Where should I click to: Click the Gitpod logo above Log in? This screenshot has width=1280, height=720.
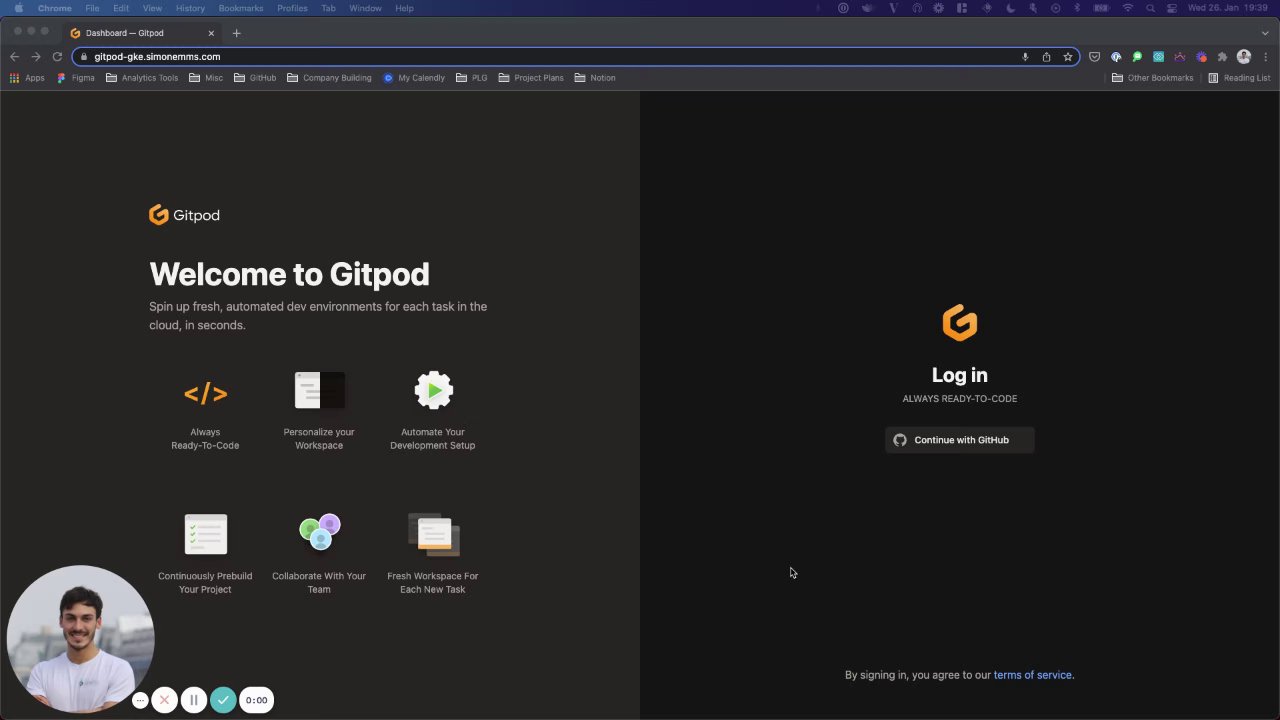pyautogui.click(x=959, y=323)
